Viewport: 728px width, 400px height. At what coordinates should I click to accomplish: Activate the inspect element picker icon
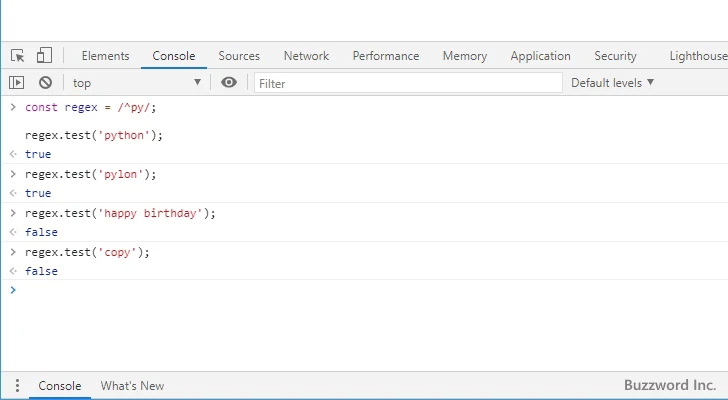tap(18, 56)
